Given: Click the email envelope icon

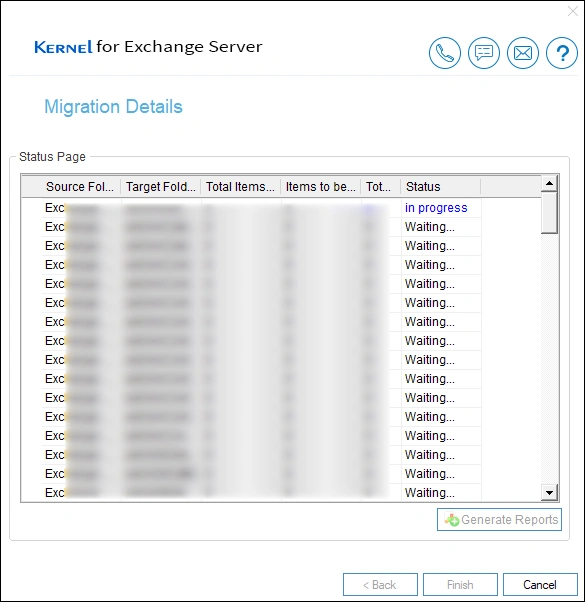Looking at the screenshot, I should 523,53.
